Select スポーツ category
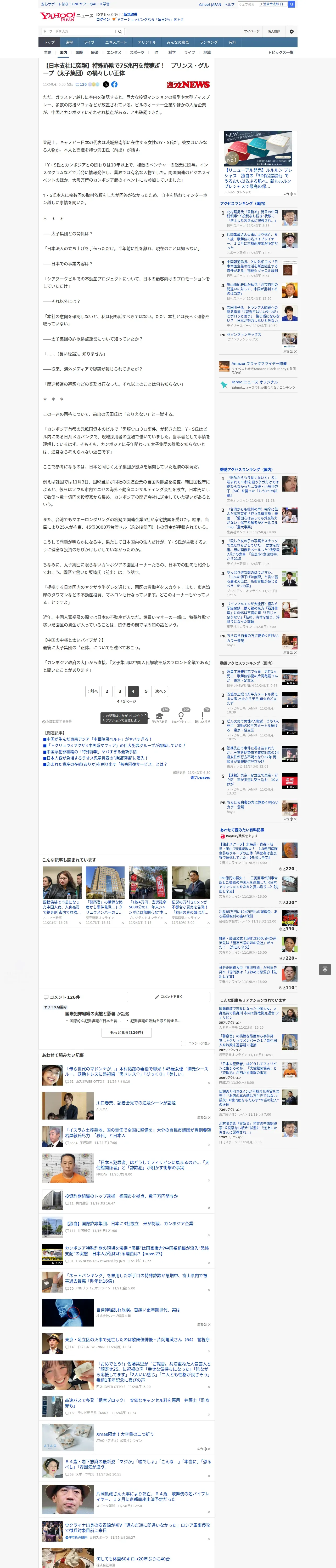 click(x=137, y=52)
